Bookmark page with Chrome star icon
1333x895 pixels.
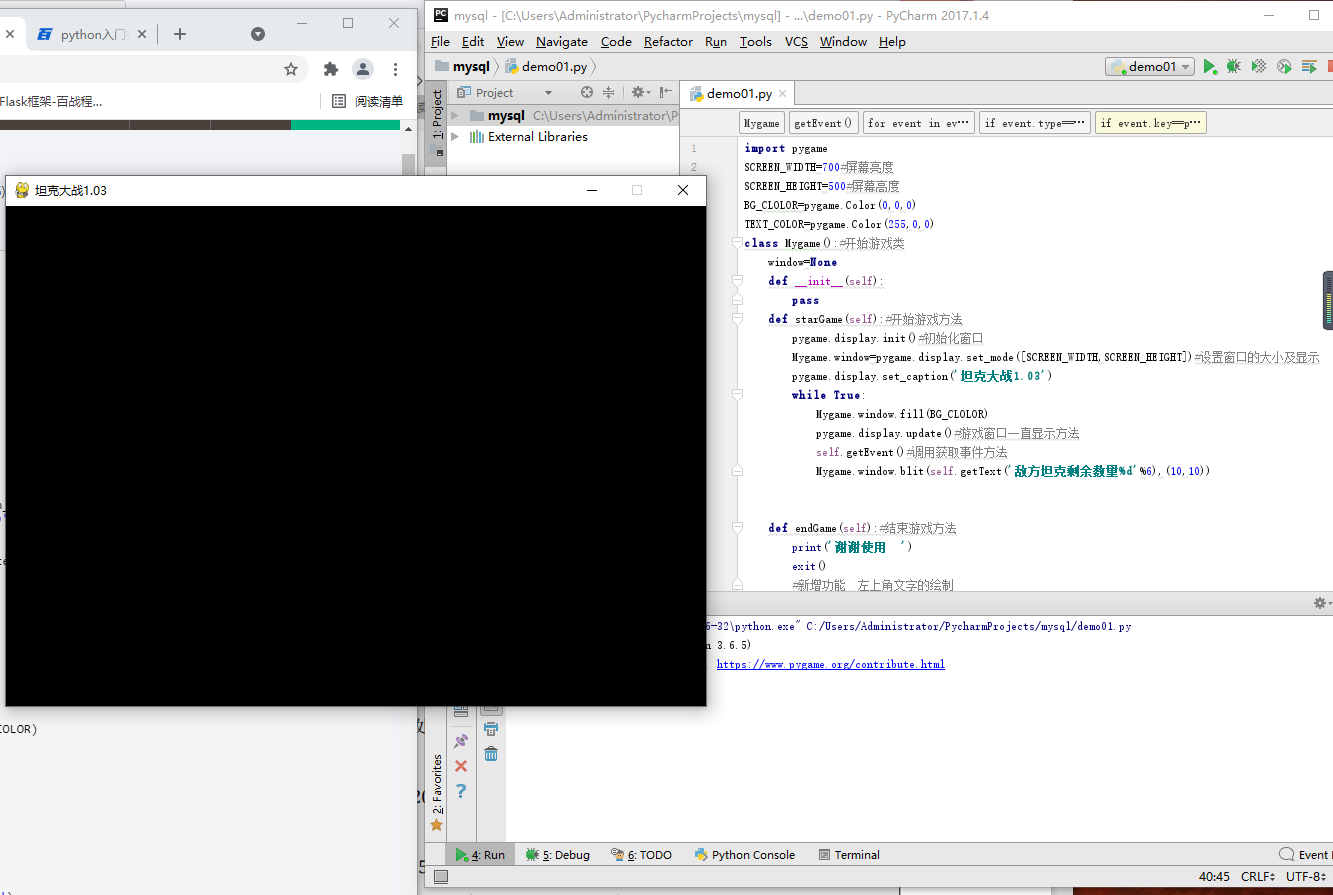tap(291, 69)
